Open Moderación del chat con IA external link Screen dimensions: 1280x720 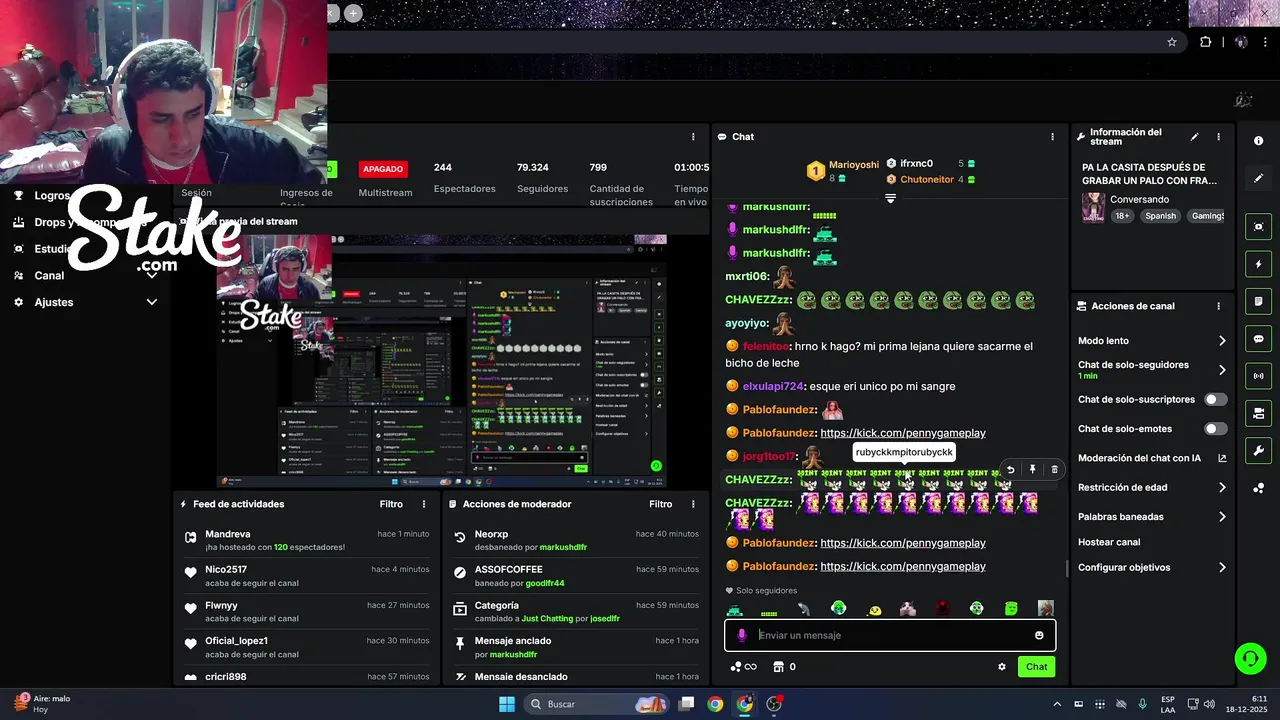1222,458
